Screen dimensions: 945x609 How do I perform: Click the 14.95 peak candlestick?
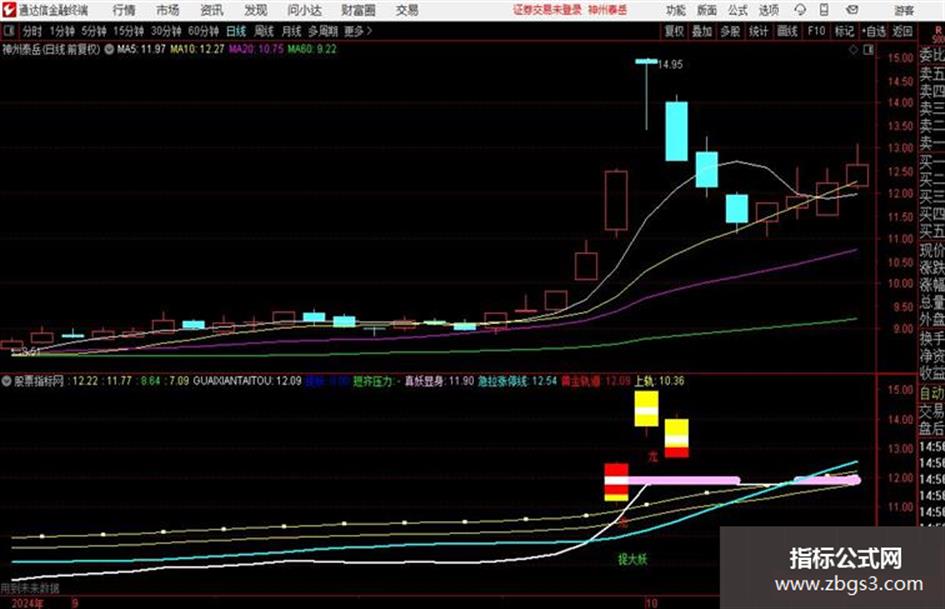[647, 94]
